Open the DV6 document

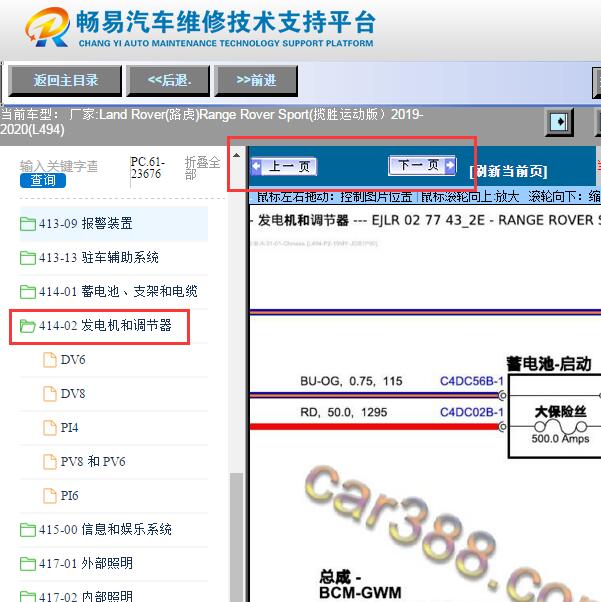point(73,360)
